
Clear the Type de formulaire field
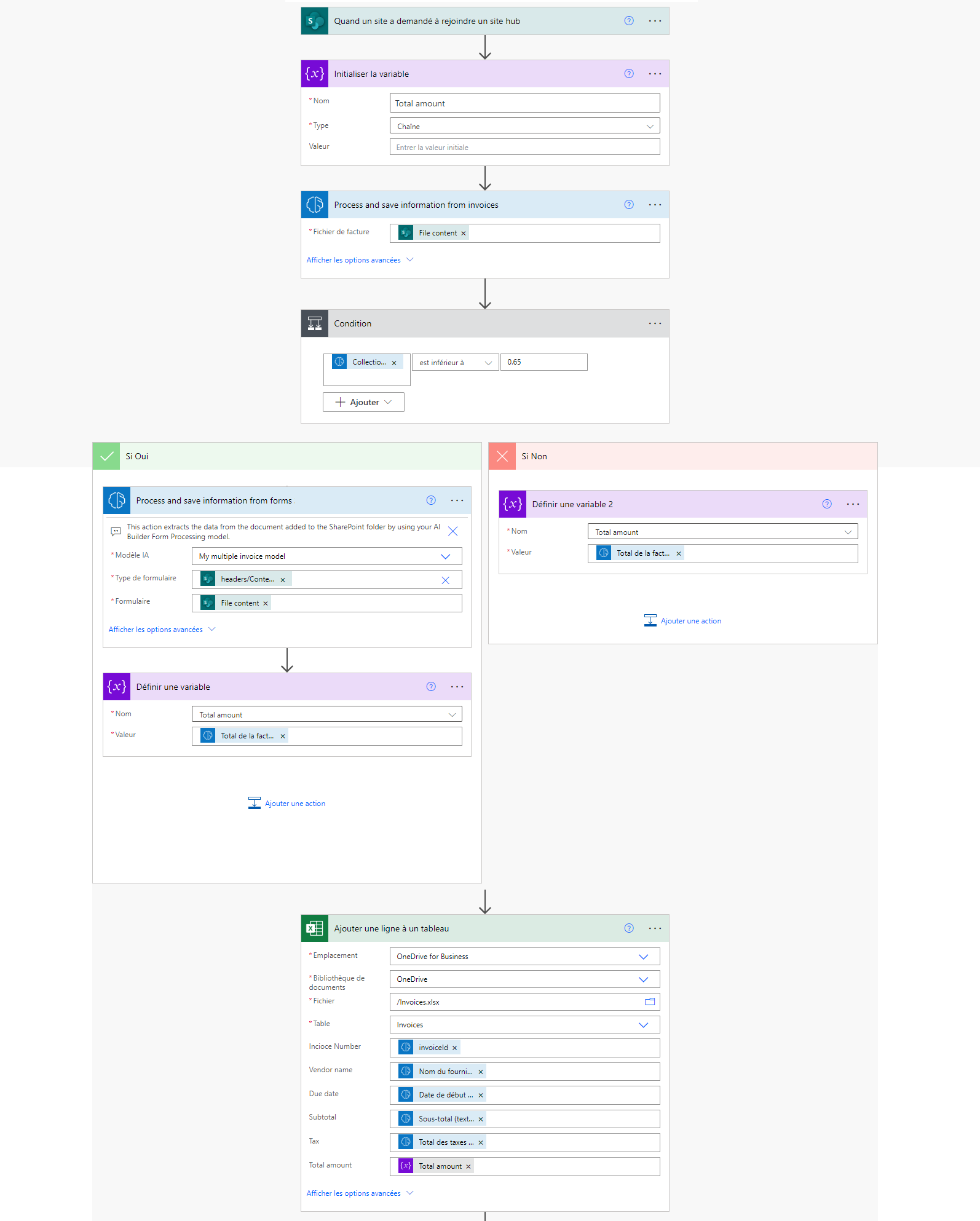pos(446,580)
